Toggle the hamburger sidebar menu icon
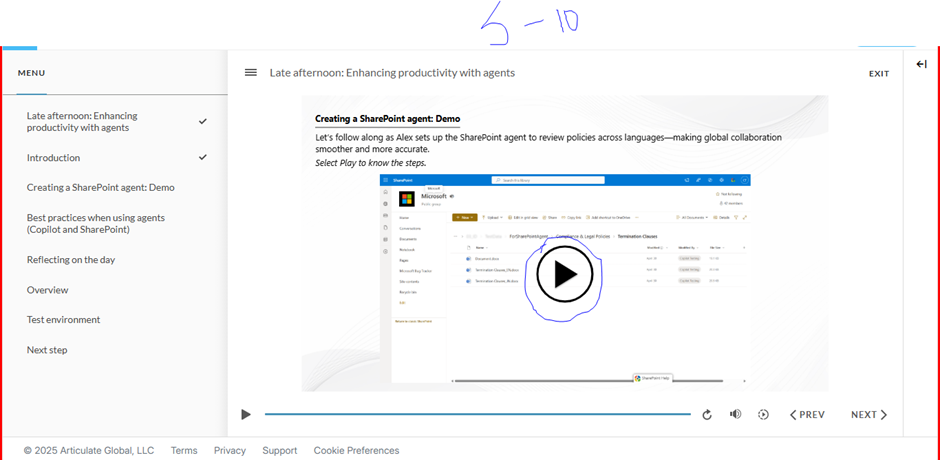The image size is (940, 460). (x=251, y=73)
